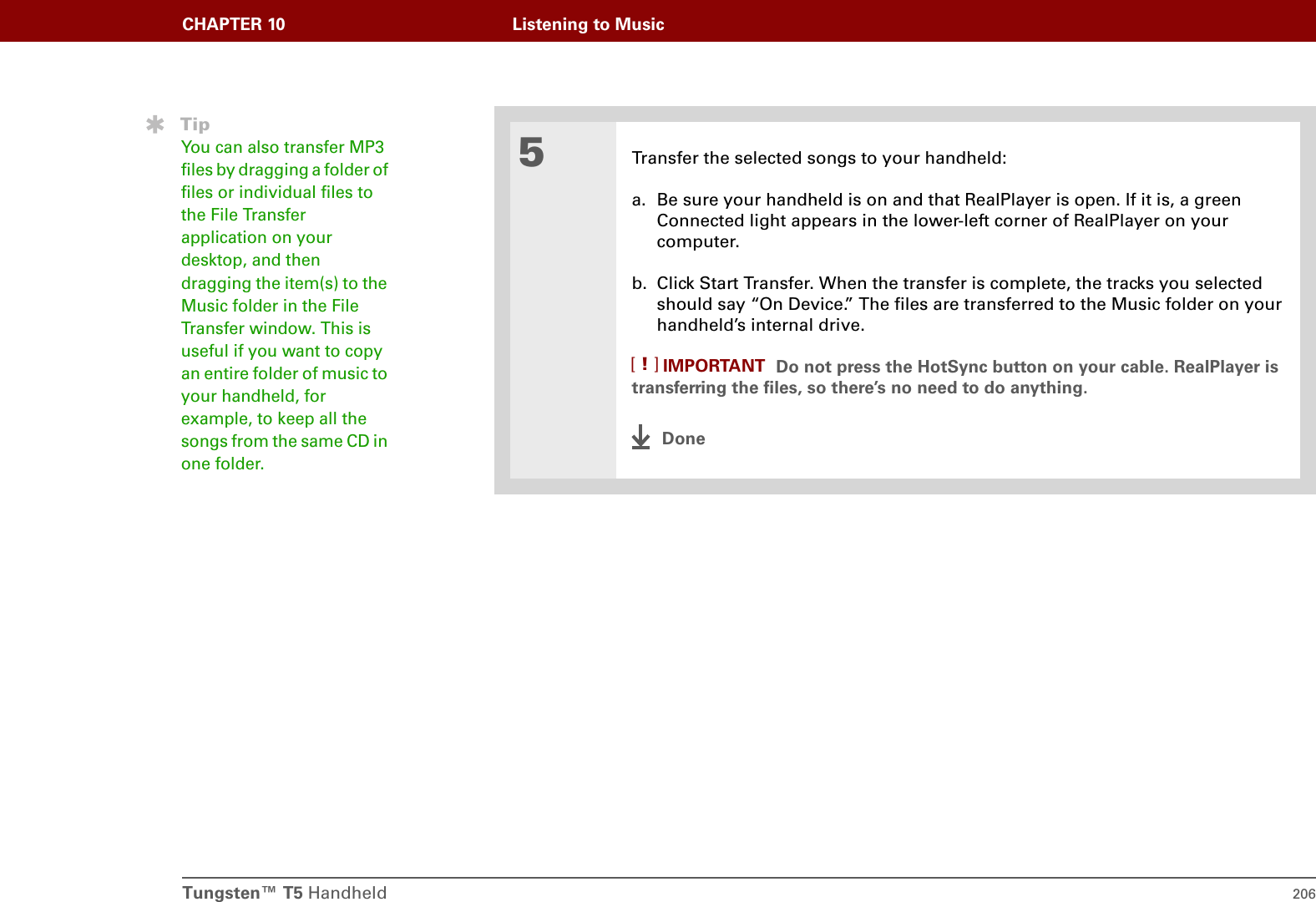Click the IMPORTANT exclamation bracket icon
The height and width of the screenshot is (902, 1316).
tap(645, 364)
